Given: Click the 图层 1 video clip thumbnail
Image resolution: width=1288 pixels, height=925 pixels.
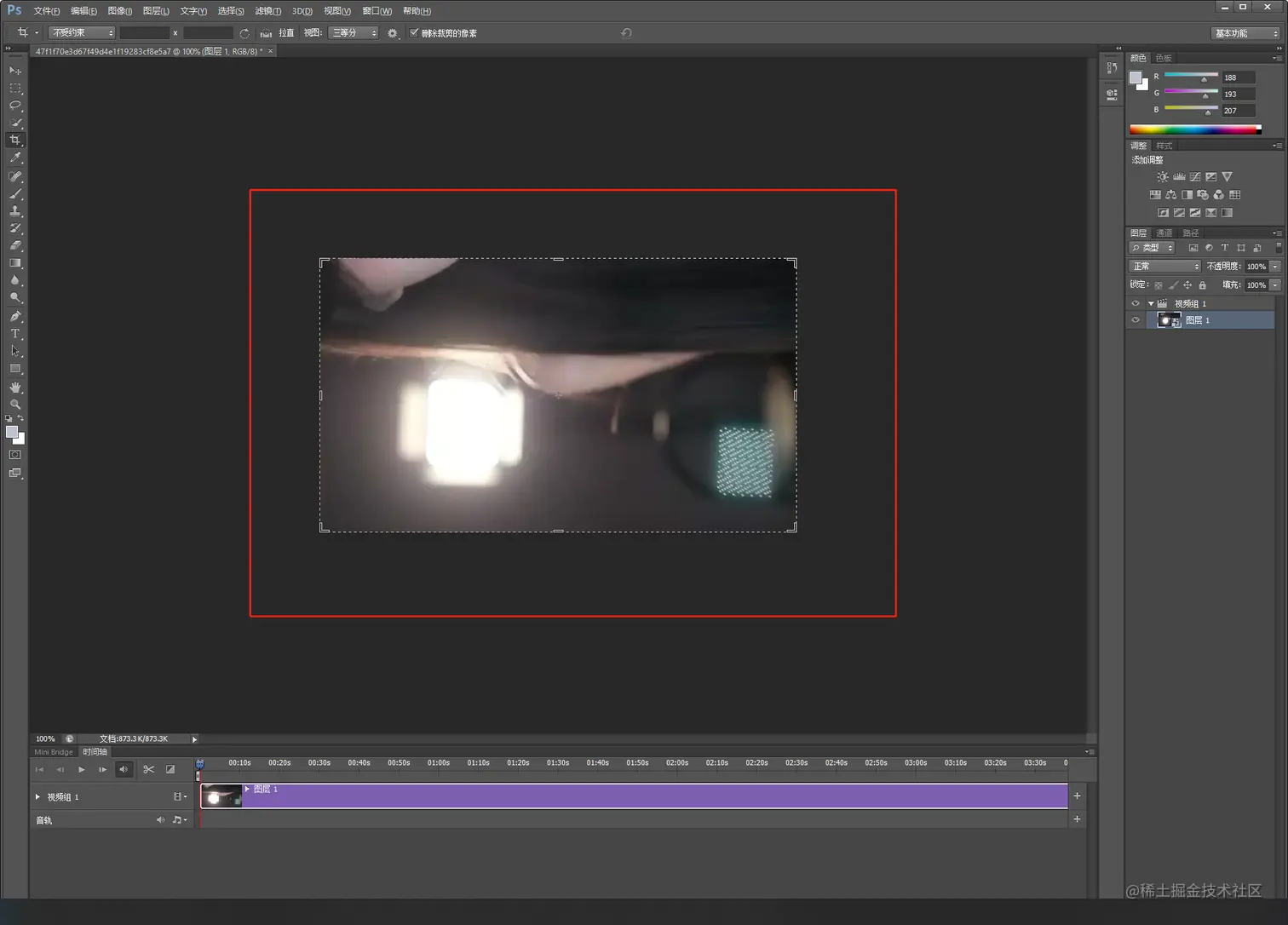Looking at the screenshot, I should [x=221, y=796].
